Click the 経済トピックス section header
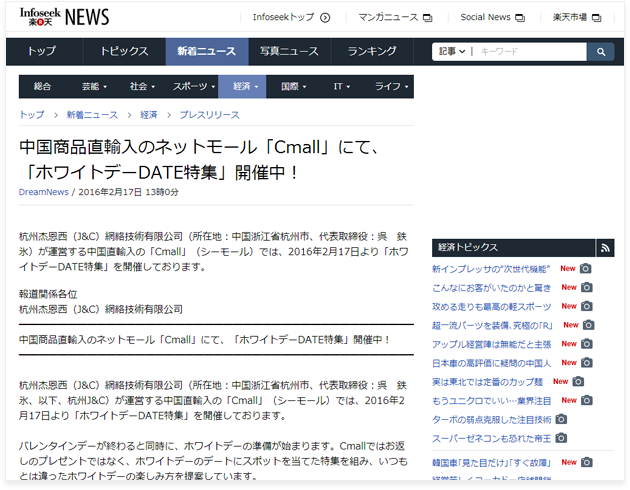This screenshot has height=490, width=630. point(513,248)
